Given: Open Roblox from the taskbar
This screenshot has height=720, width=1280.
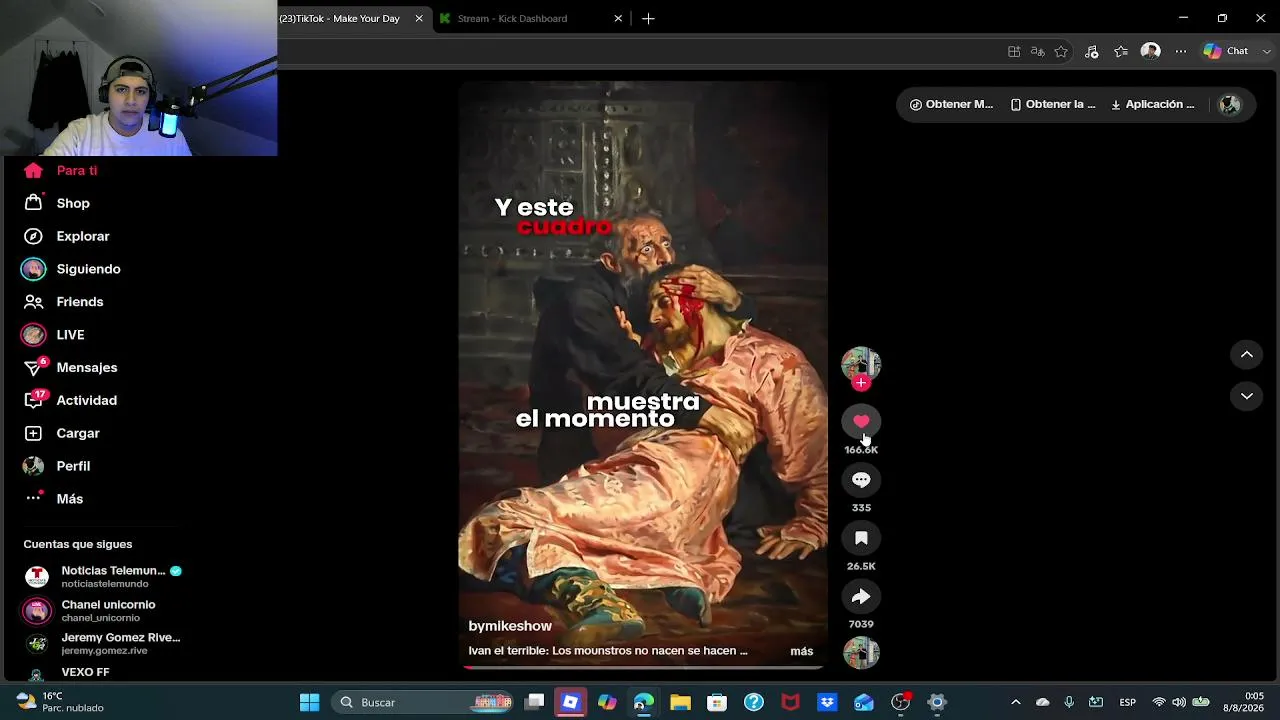Looking at the screenshot, I should tap(571, 702).
